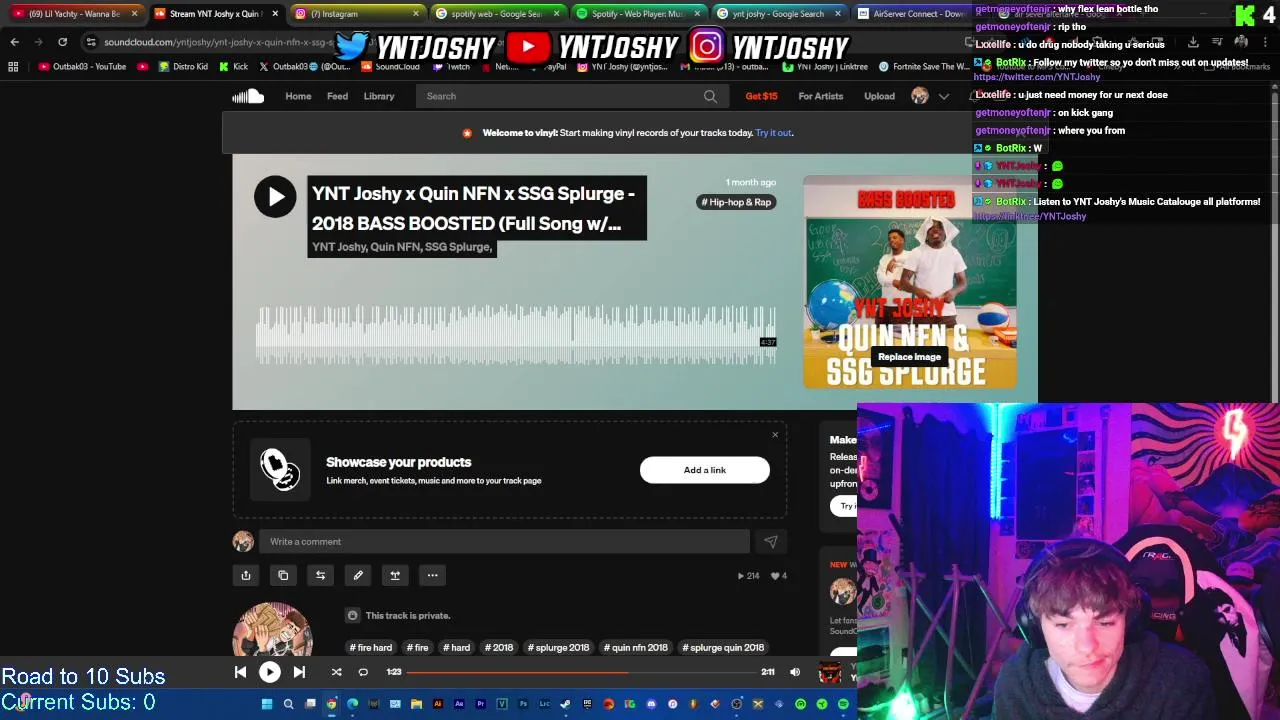Skip to the next track
This screenshot has width=1280, height=720.
[x=299, y=672]
